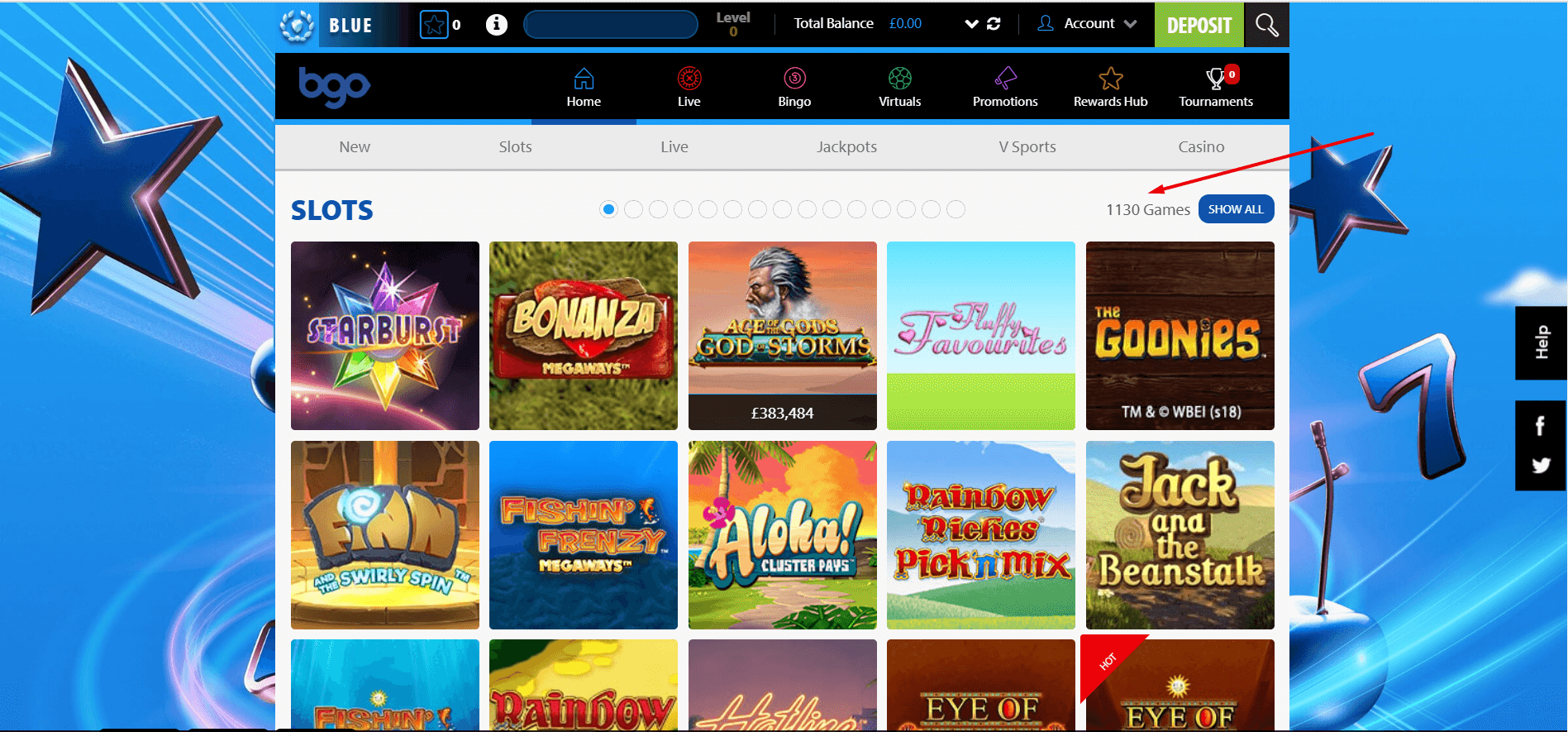Expand the total balance dropdown arrow
The image size is (1568, 732).
[x=972, y=24]
